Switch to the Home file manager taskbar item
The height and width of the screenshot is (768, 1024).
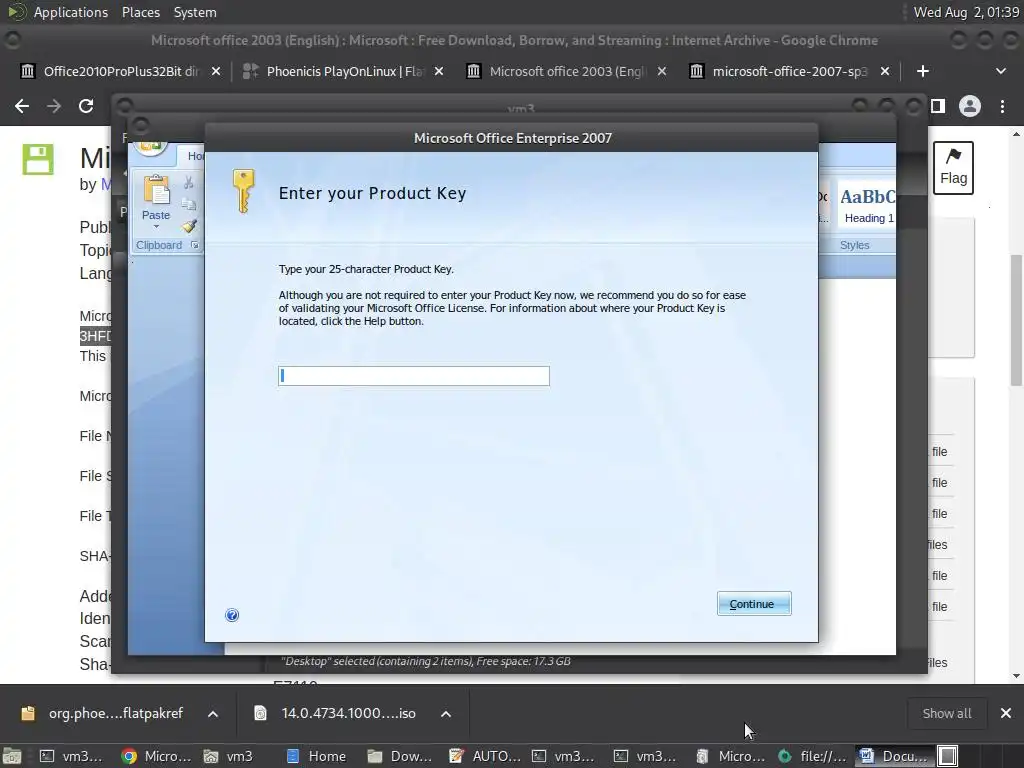tap(316, 756)
